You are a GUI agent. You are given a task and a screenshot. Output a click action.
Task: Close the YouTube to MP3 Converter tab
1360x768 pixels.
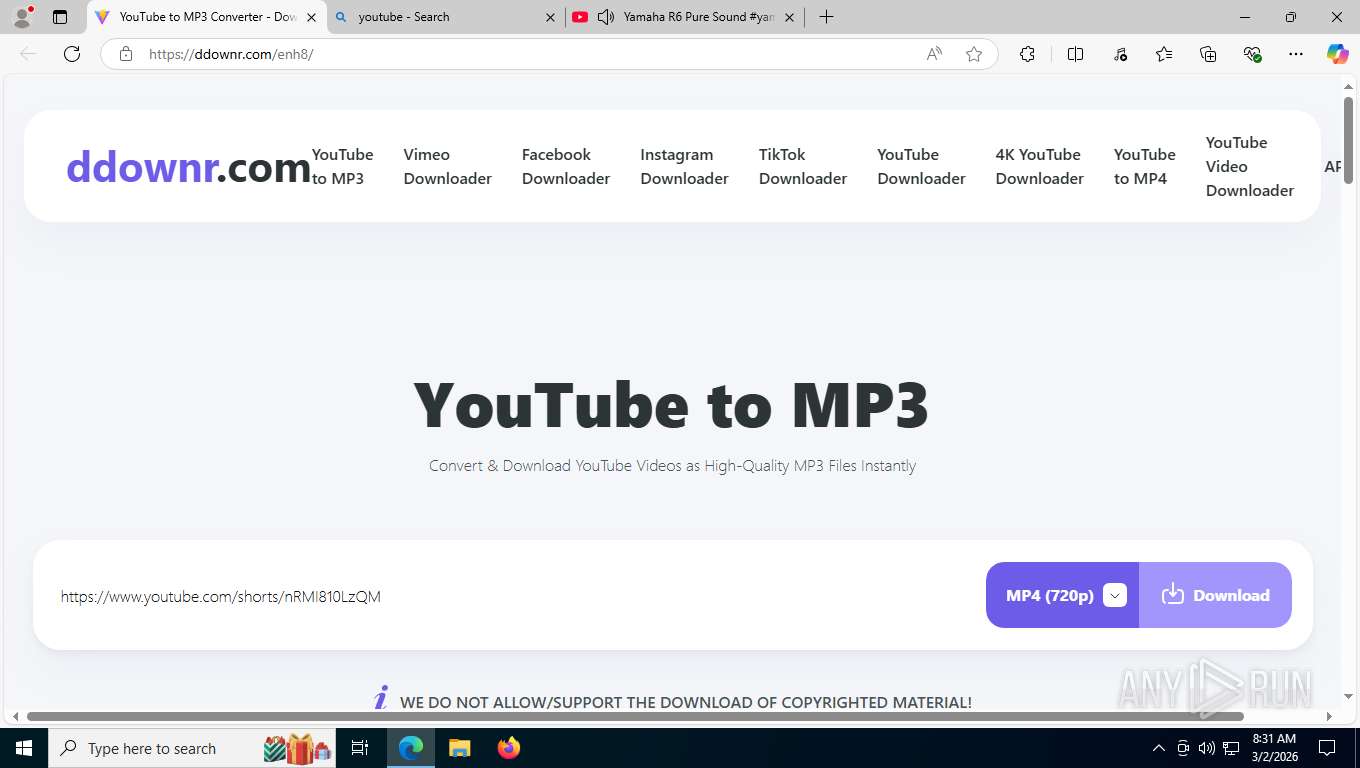[311, 17]
